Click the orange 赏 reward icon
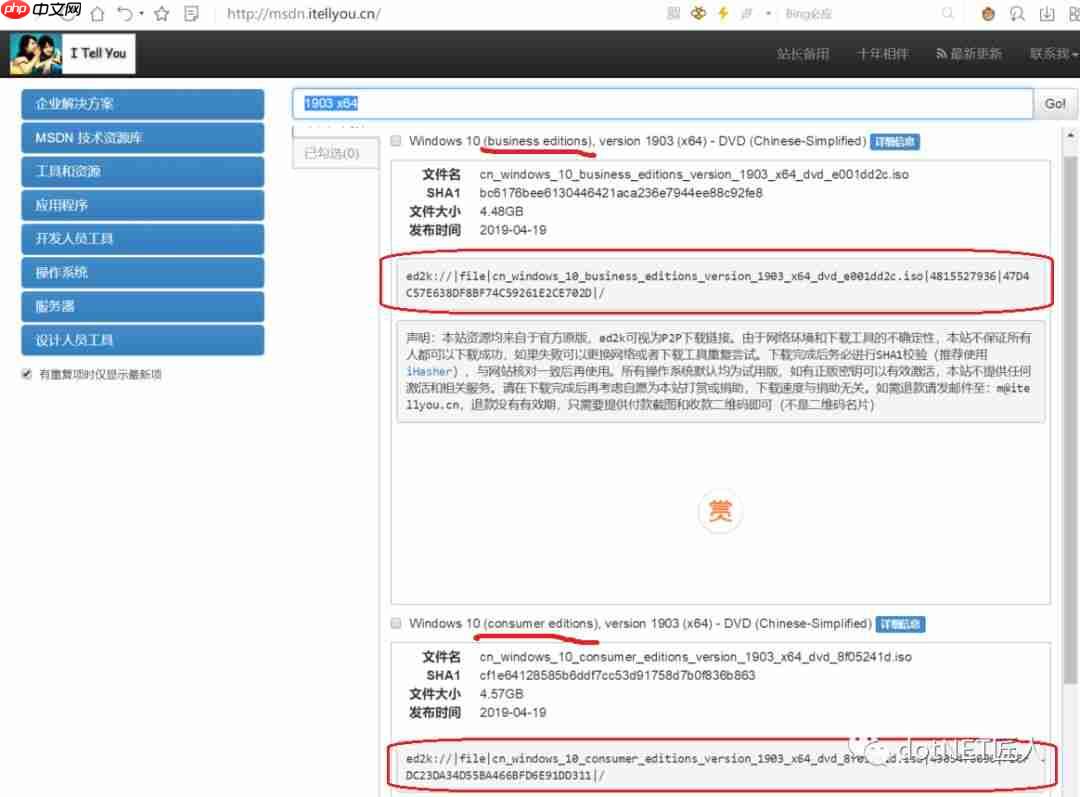The image size is (1080, 797). point(720,511)
